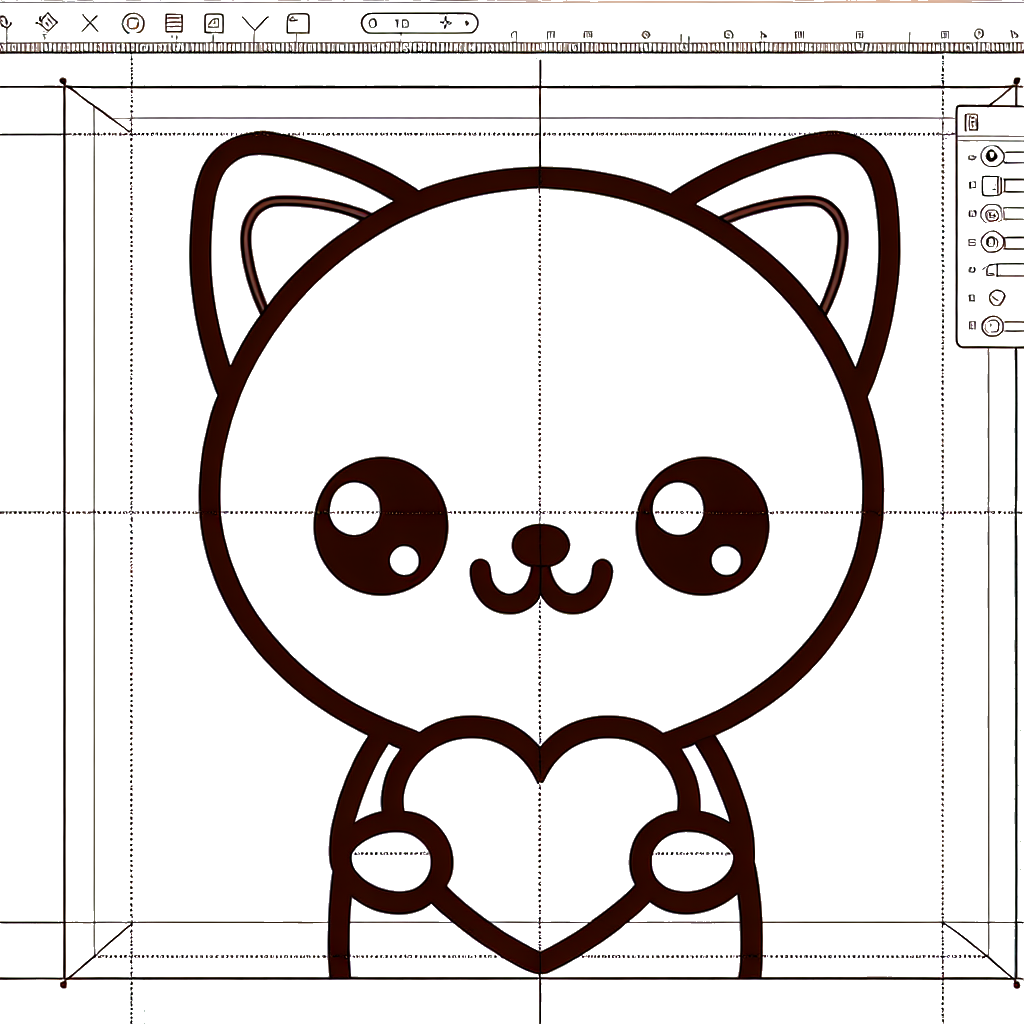Viewport: 1024px width, 1024px height.
Task: Select the V-shaped tool in top toolbar
Action: 255,24
